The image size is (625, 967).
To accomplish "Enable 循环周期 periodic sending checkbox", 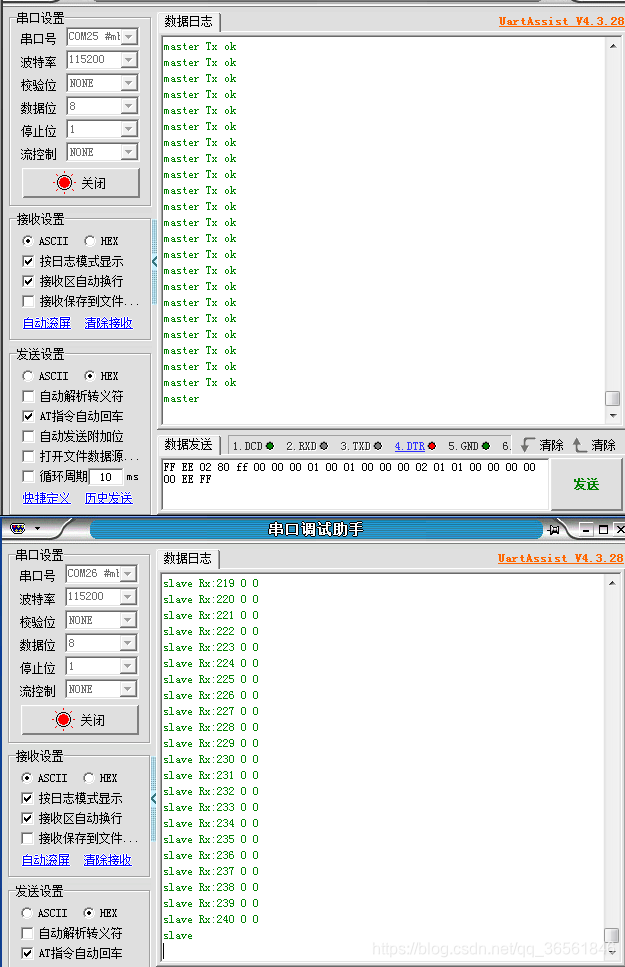I will pos(28,476).
